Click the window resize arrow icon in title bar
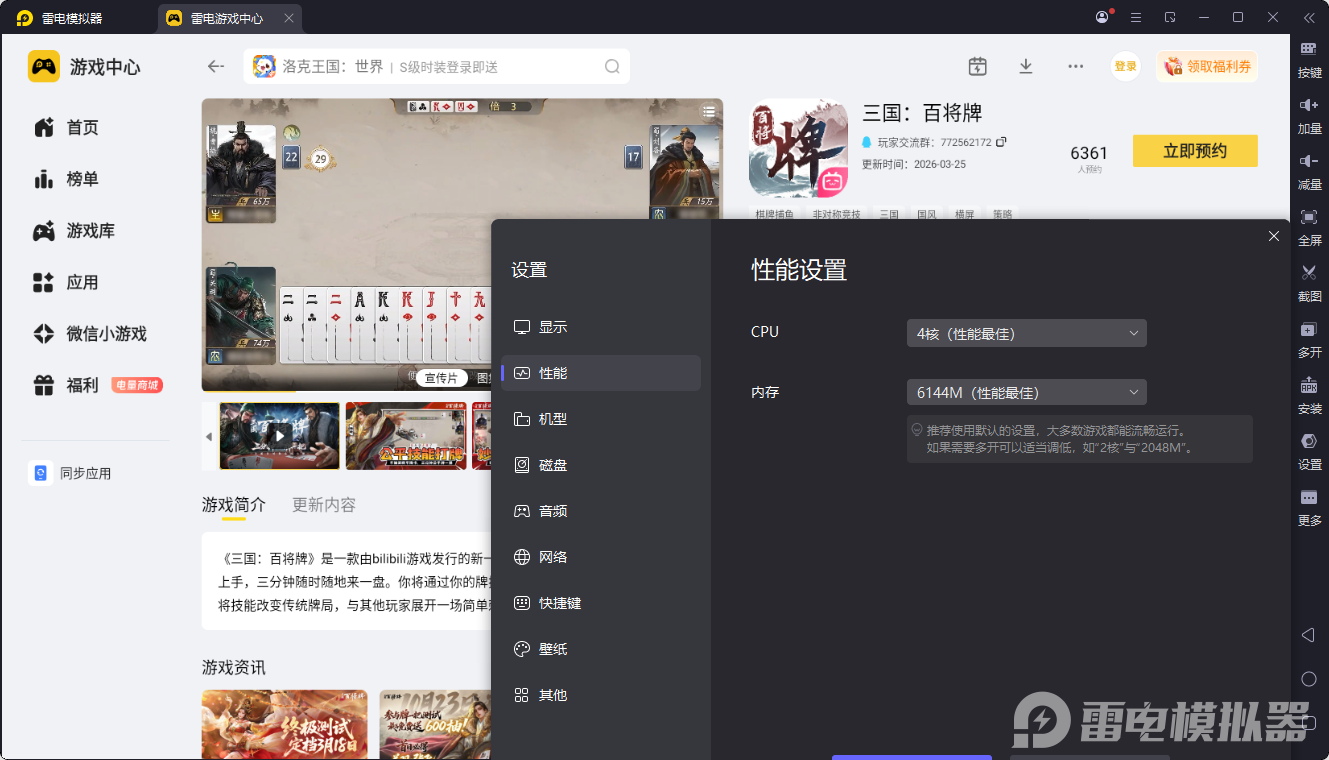This screenshot has width=1329, height=760. [1170, 17]
